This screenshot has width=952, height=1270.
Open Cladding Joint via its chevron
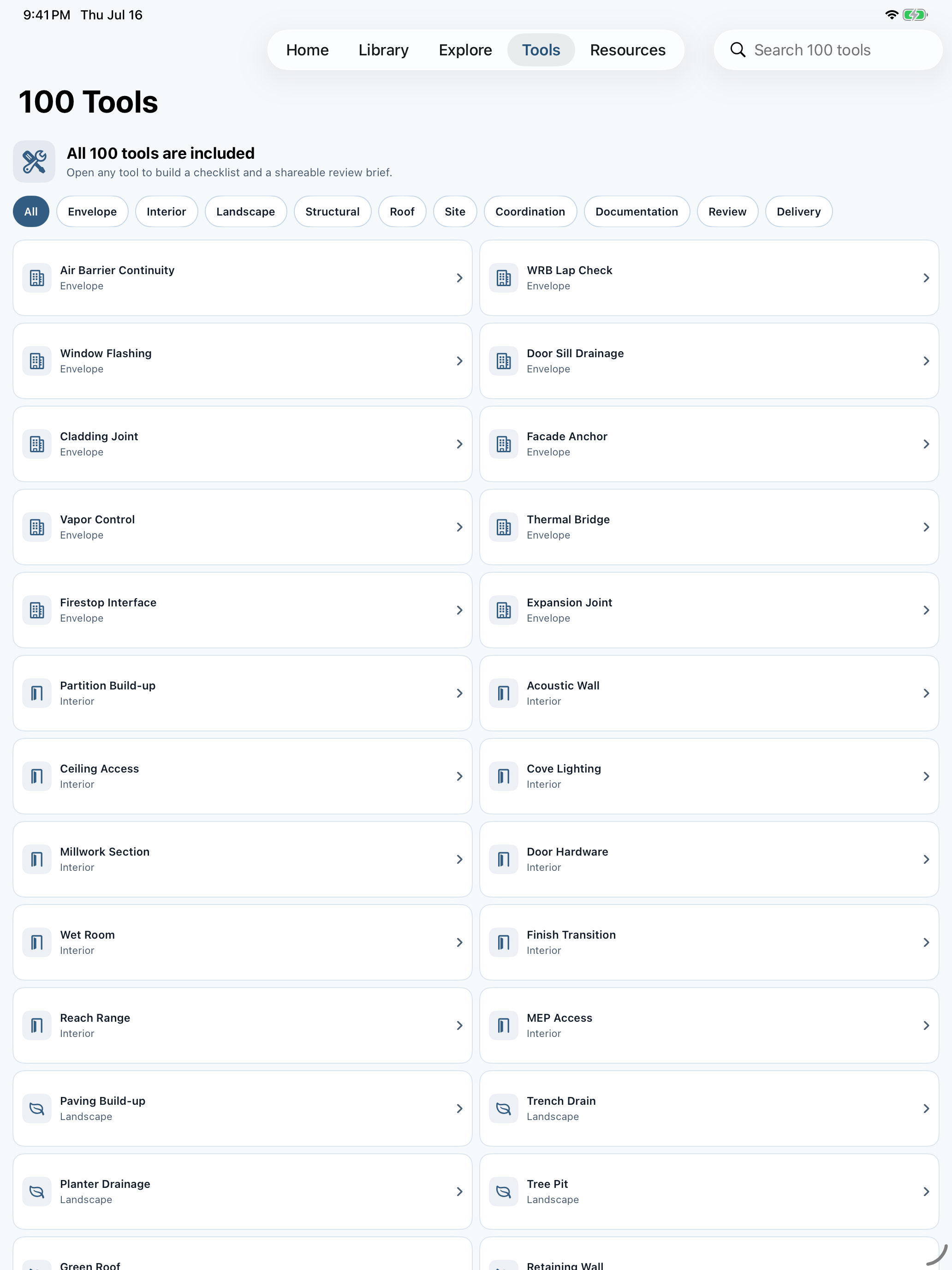point(460,444)
